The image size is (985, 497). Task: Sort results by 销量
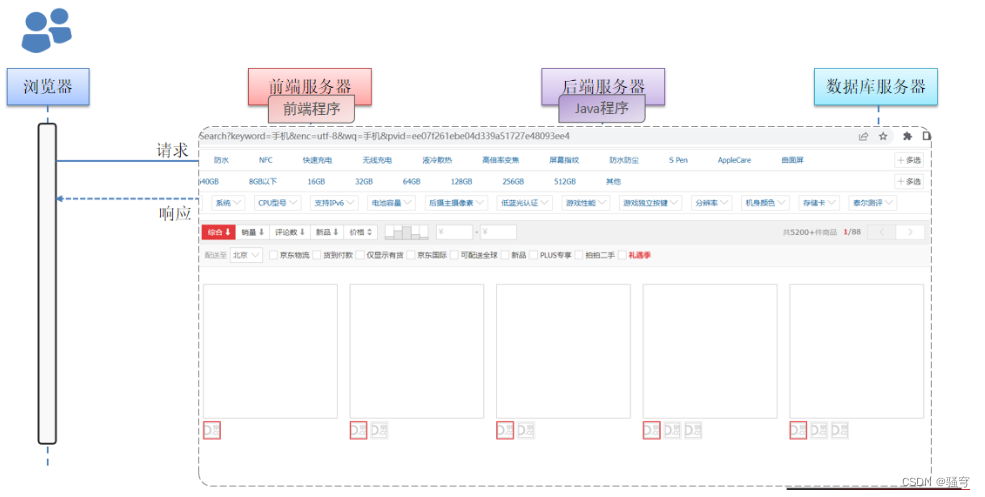click(x=253, y=232)
